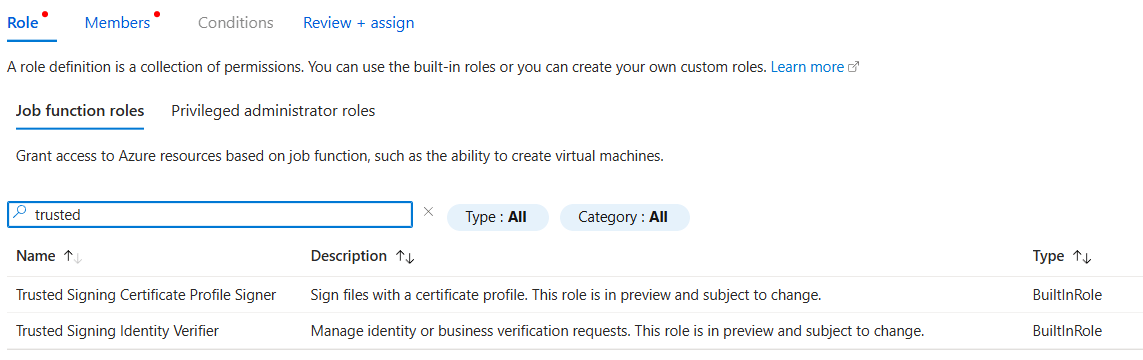Image resolution: width=1143 pixels, height=360 pixels.
Task: Open the Category : All filter
Action: point(625,217)
